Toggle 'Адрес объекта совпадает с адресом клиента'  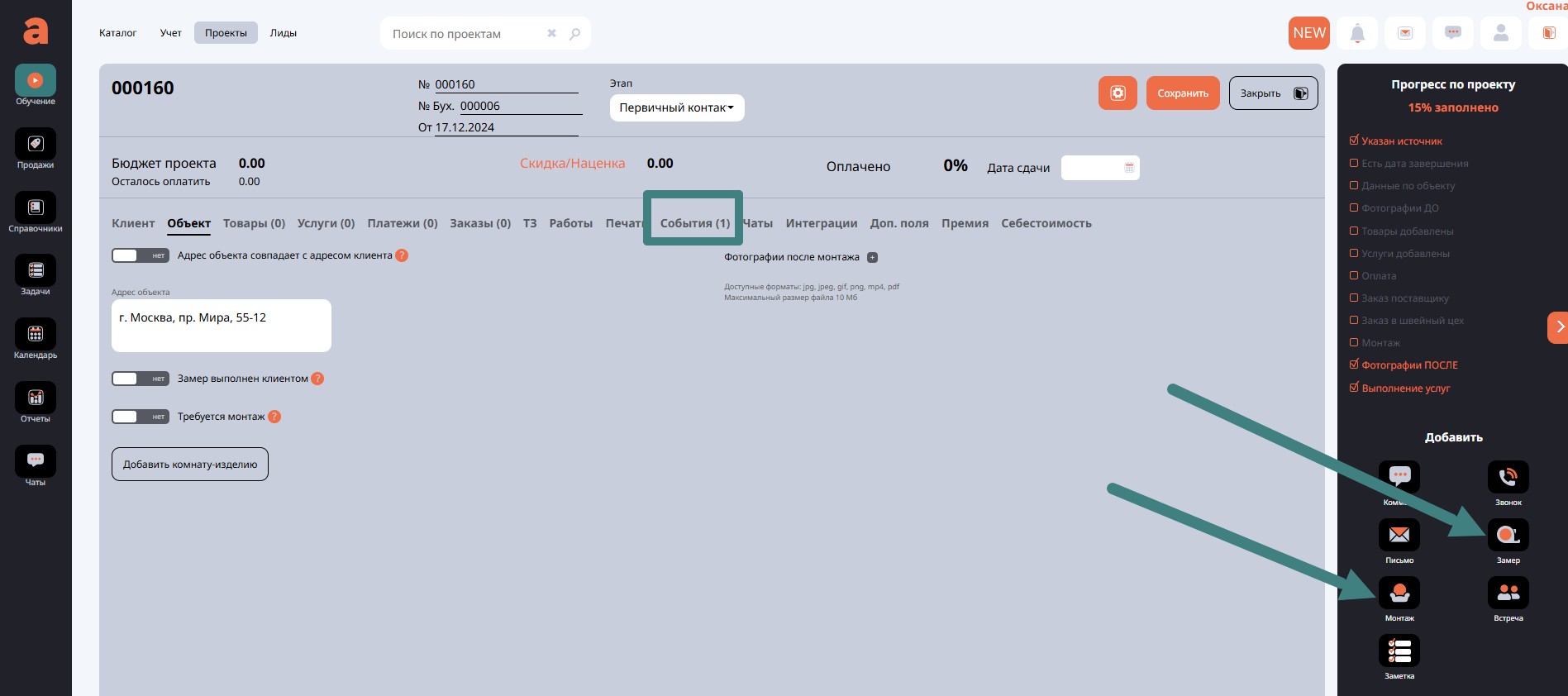tap(140, 255)
